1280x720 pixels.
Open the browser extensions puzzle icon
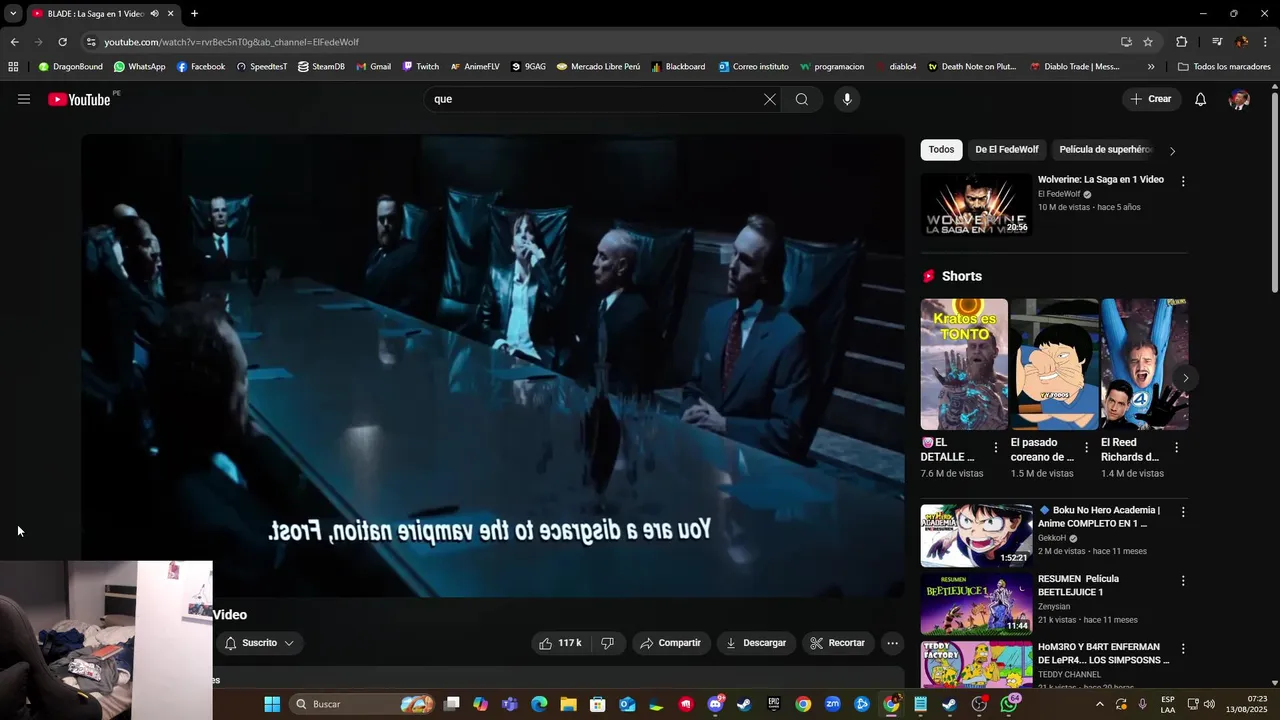1181,42
